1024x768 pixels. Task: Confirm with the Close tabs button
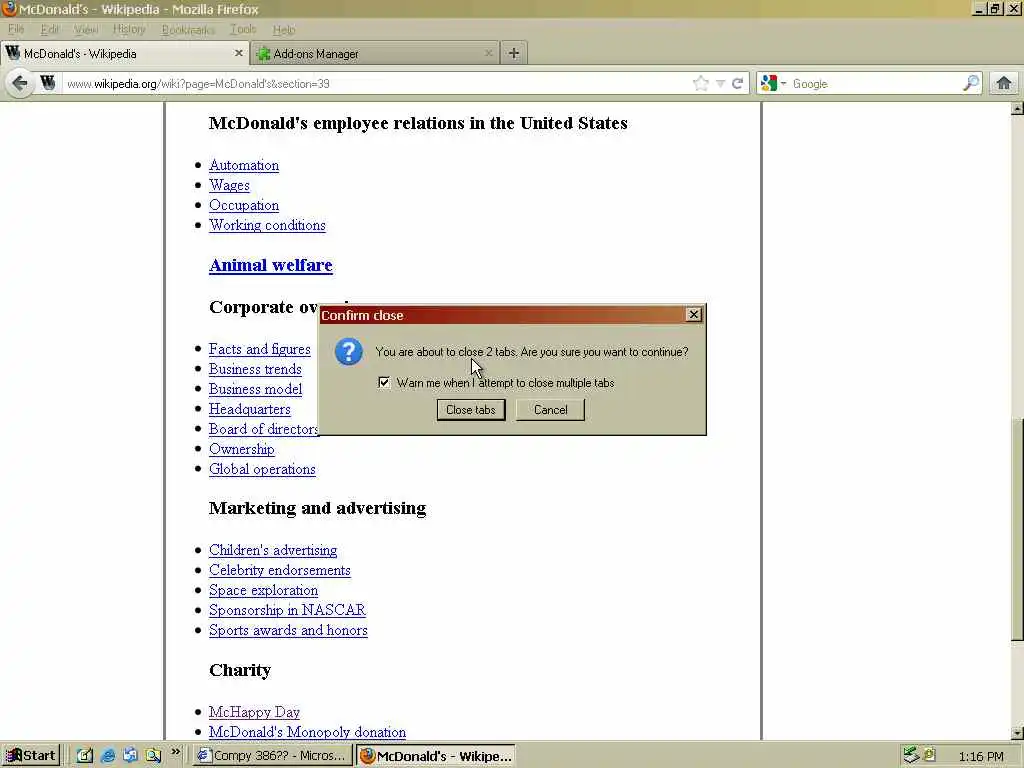pos(471,409)
